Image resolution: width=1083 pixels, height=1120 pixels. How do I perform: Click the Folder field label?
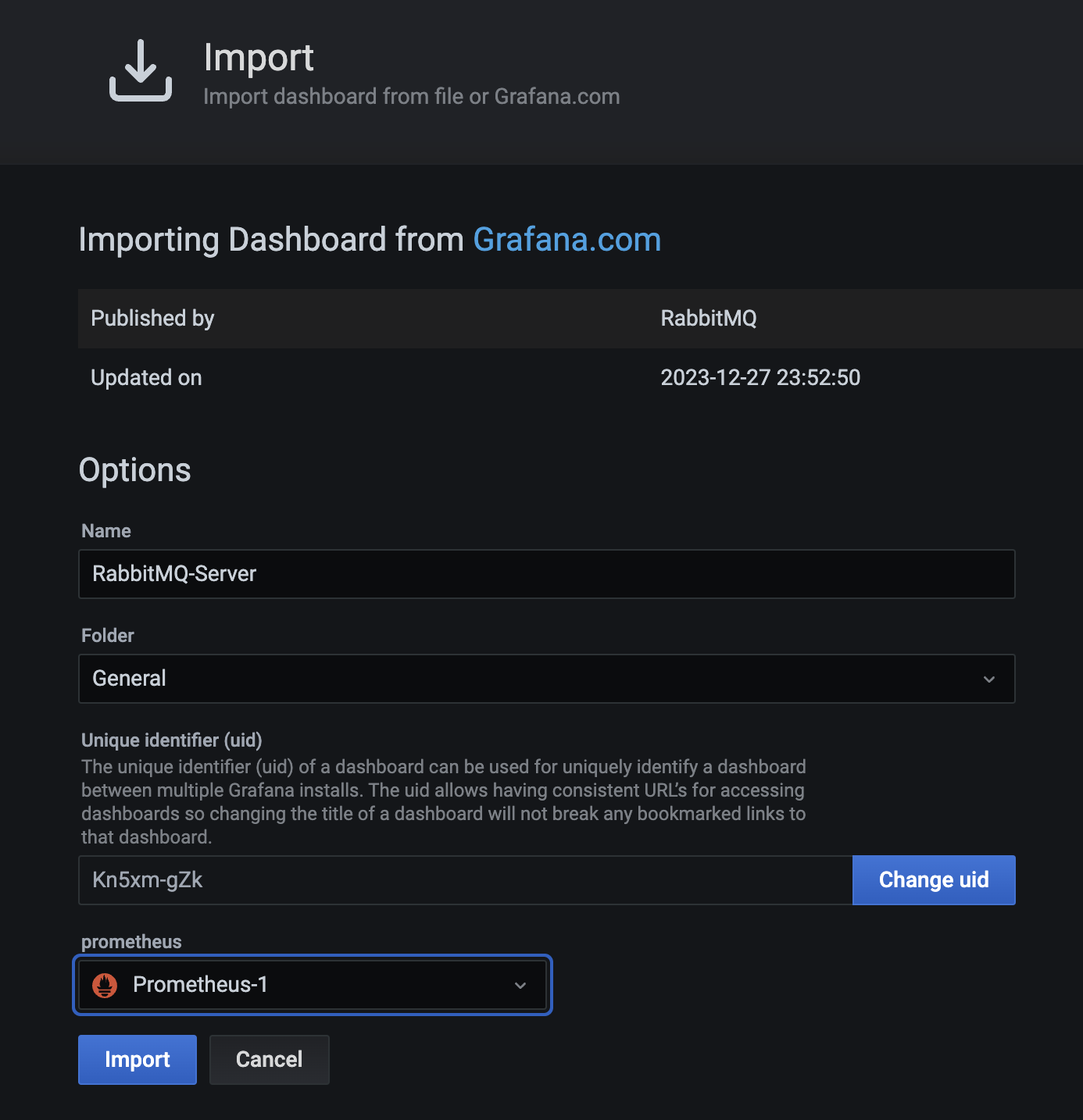(108, 636)
